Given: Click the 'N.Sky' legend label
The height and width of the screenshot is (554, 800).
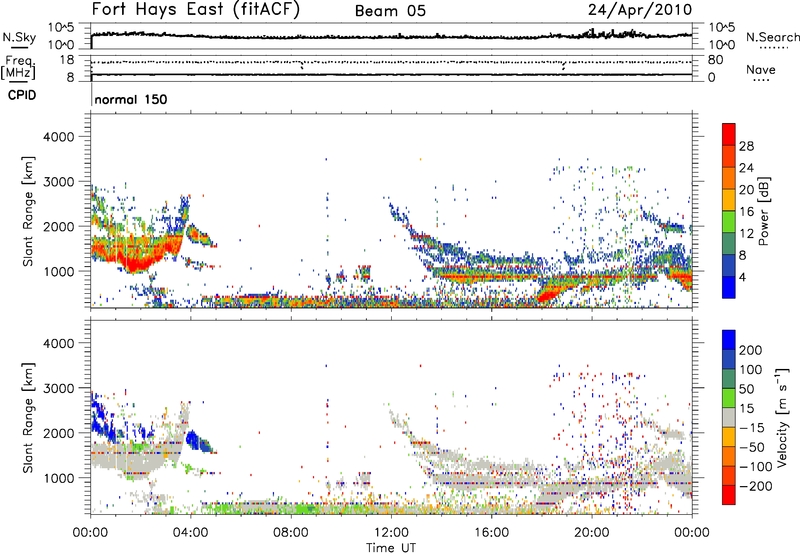Looking at the screenshot, I should pyautogui.click(x=19, y=37).
